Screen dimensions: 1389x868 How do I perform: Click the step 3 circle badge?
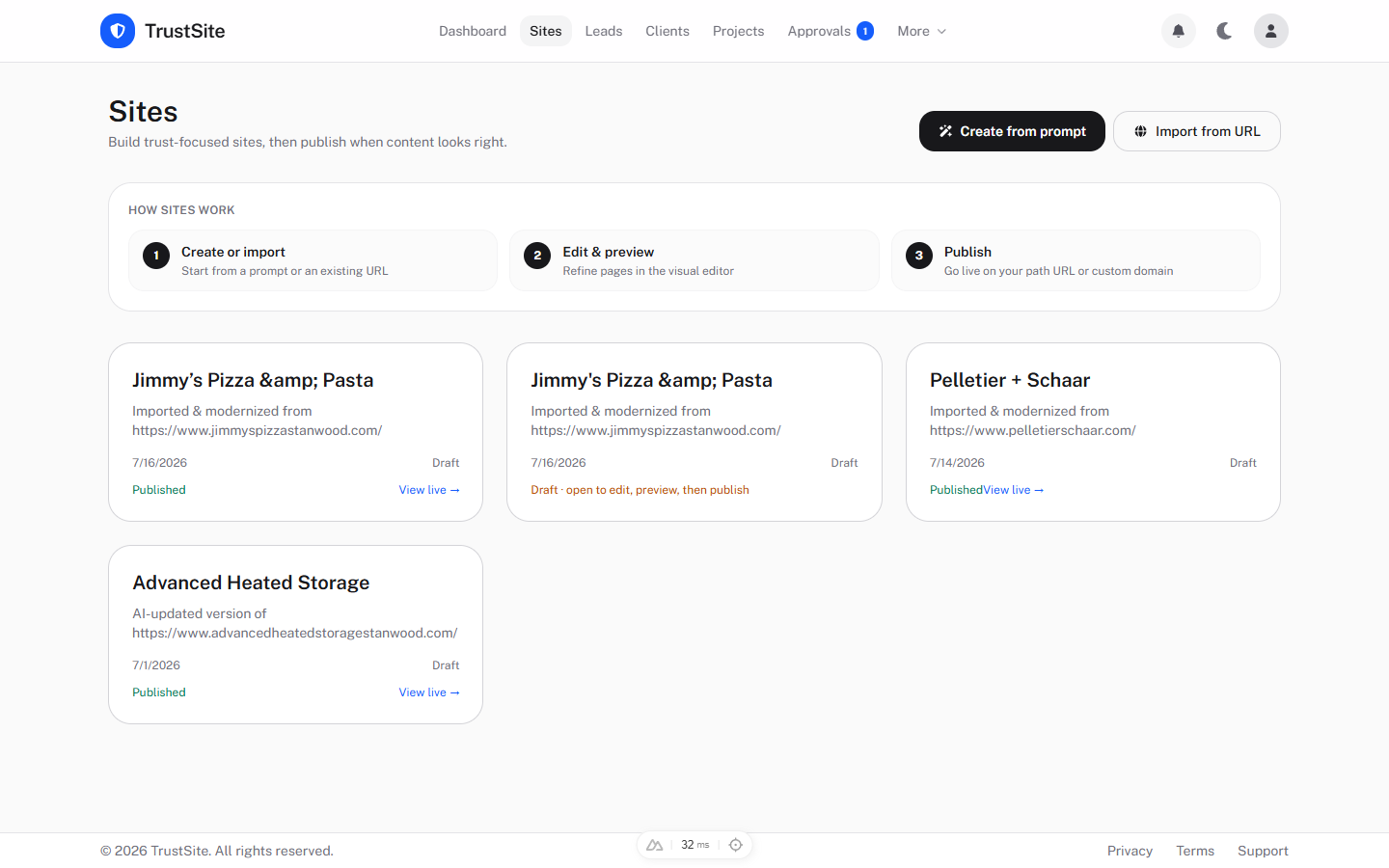point(919,256)
